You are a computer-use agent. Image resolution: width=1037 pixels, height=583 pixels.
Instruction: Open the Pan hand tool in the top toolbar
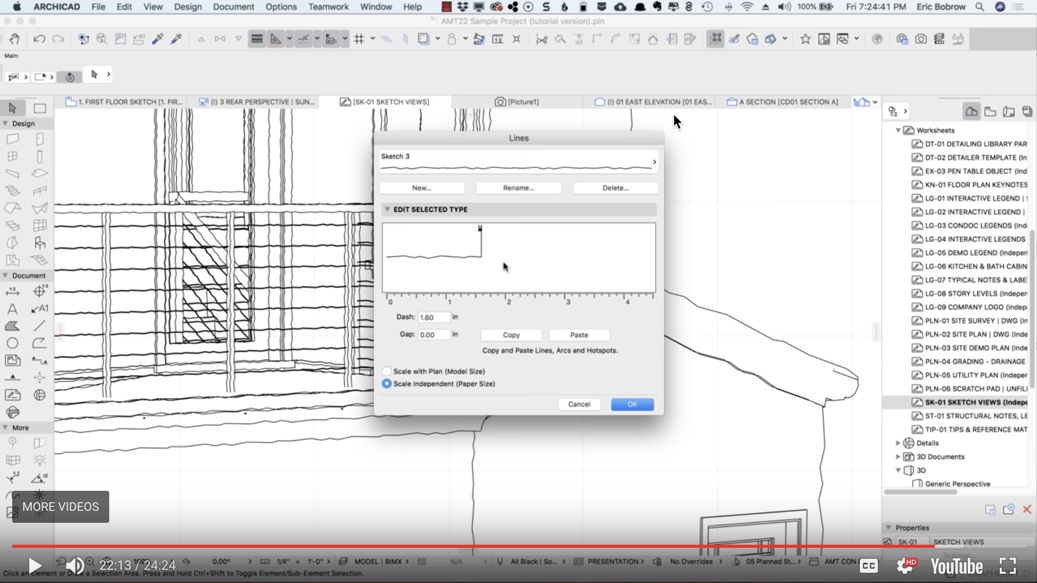click(15, 40)
